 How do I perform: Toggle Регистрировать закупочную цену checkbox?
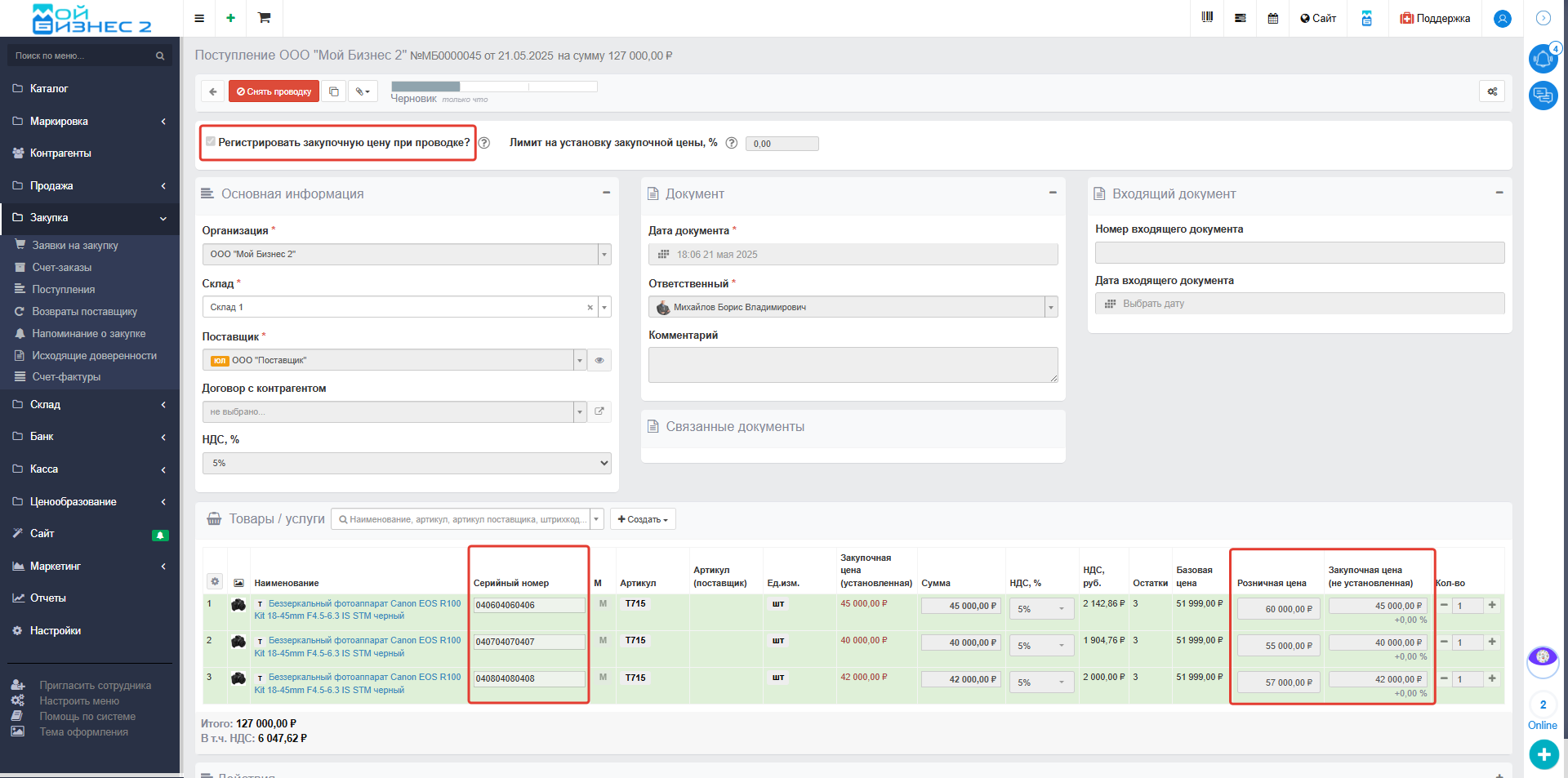point(211,141)
